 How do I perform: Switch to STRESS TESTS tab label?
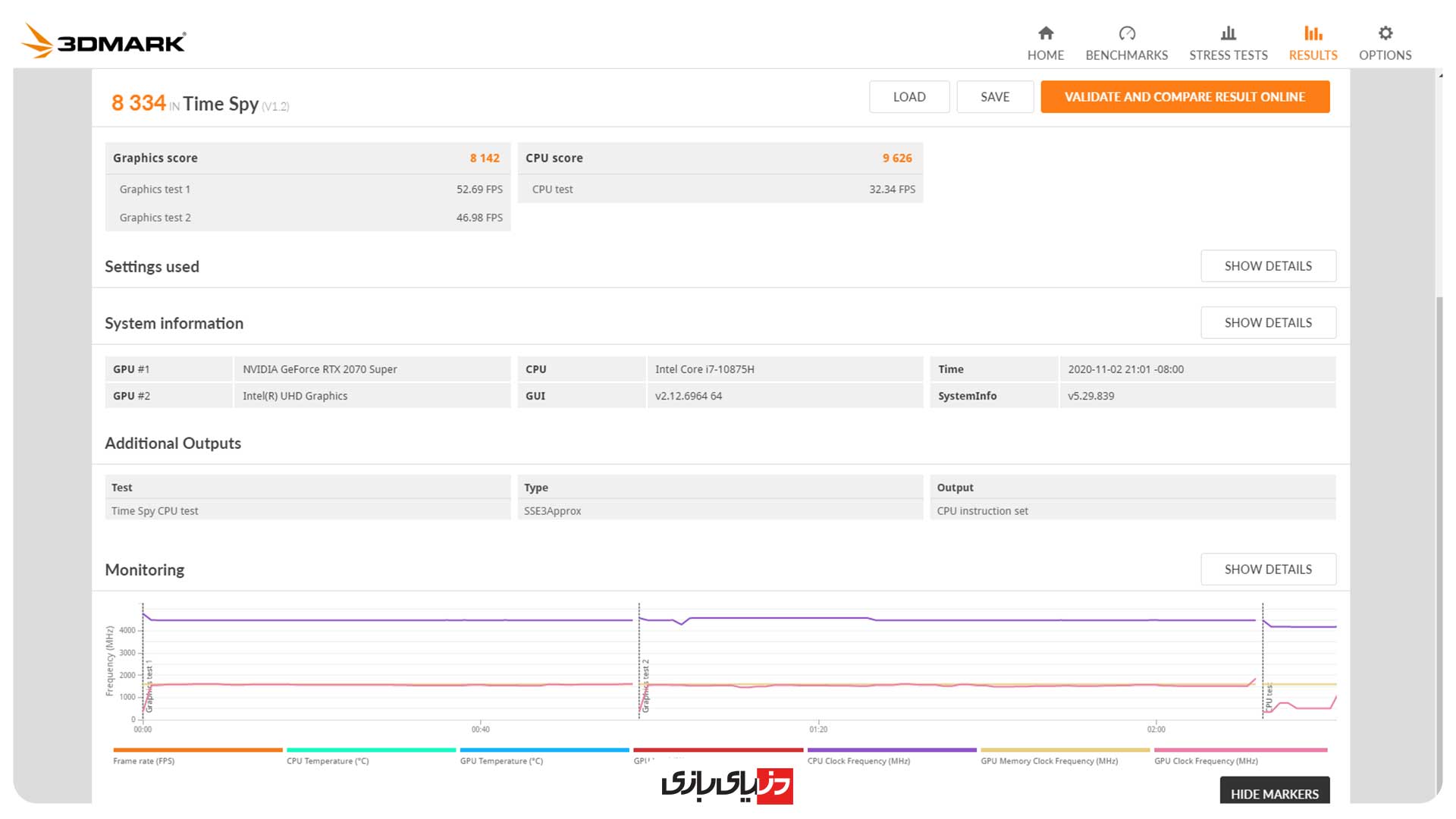1228,55
